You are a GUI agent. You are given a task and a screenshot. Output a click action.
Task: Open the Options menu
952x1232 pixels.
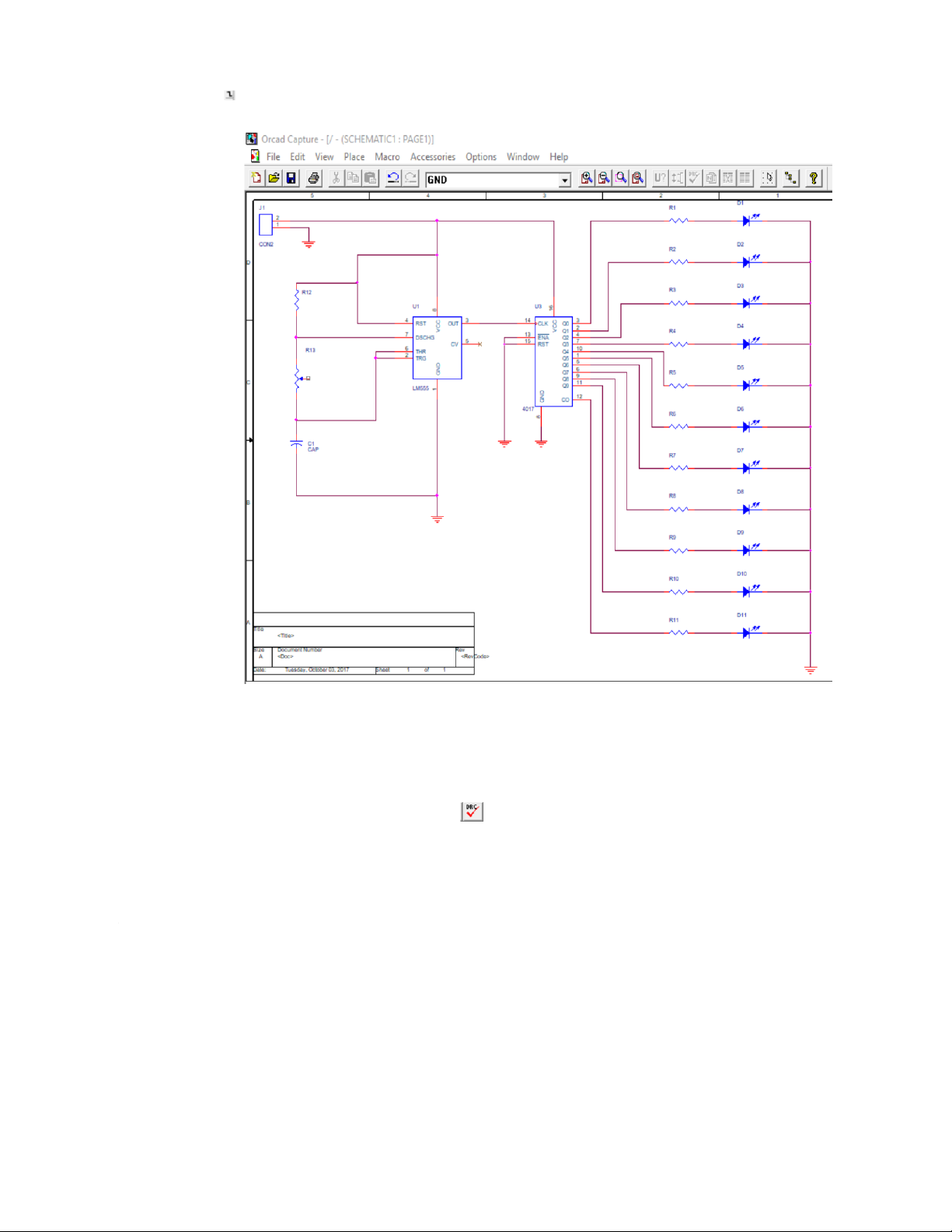point(480,157)
